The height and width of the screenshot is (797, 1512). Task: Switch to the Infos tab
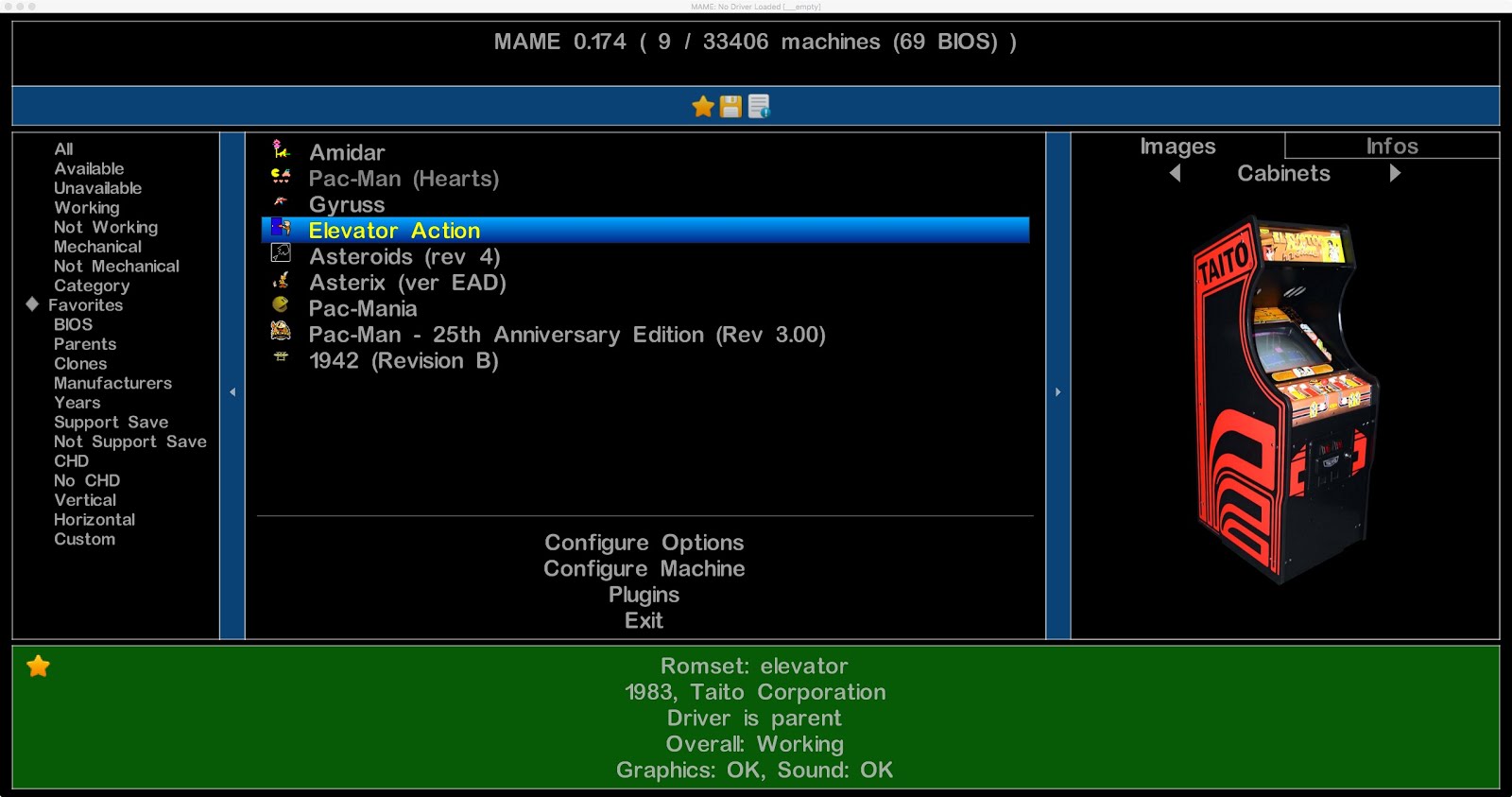(x=1392, y=147)
